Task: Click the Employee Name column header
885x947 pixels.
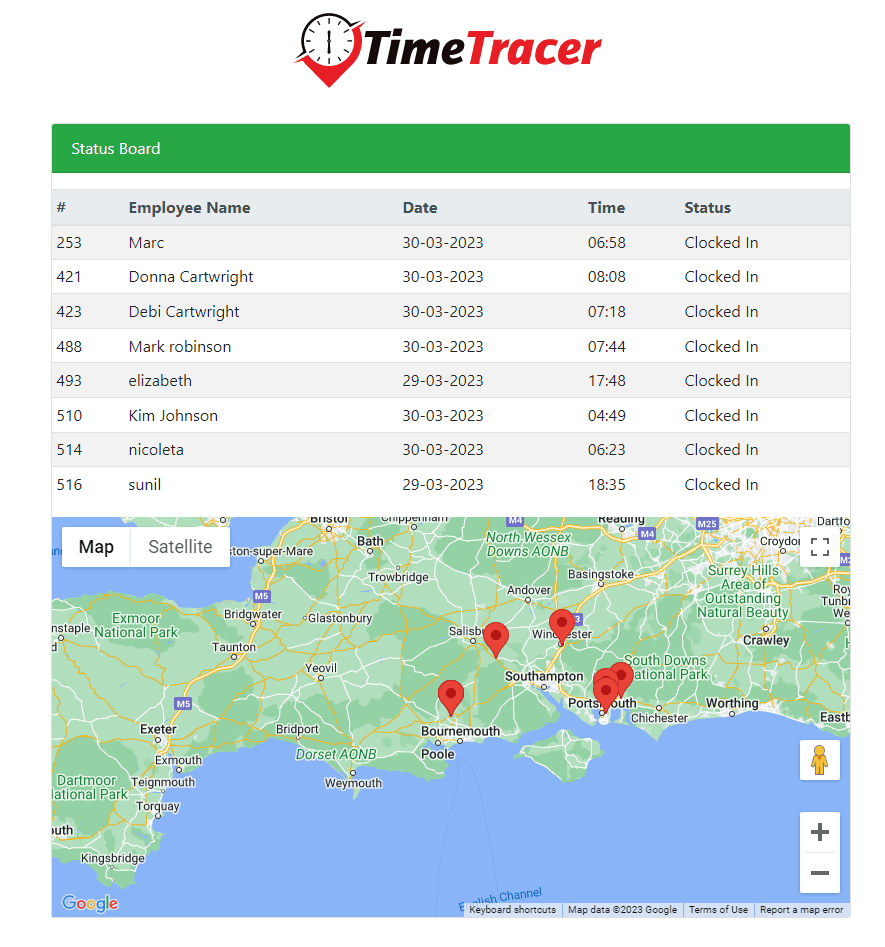Action: tap(189, 208)
